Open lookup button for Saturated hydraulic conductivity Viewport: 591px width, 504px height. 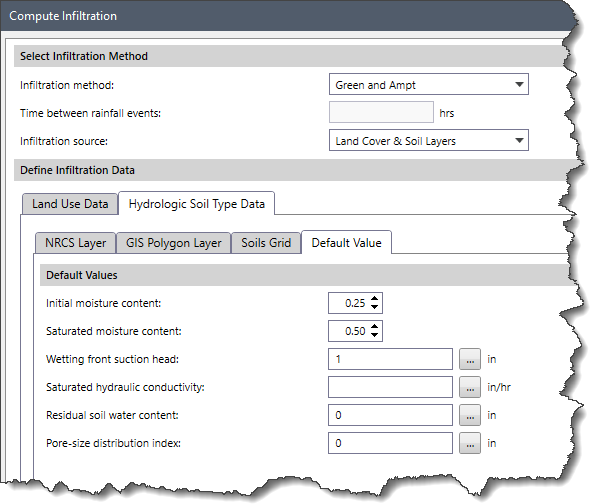click(470, 387)
